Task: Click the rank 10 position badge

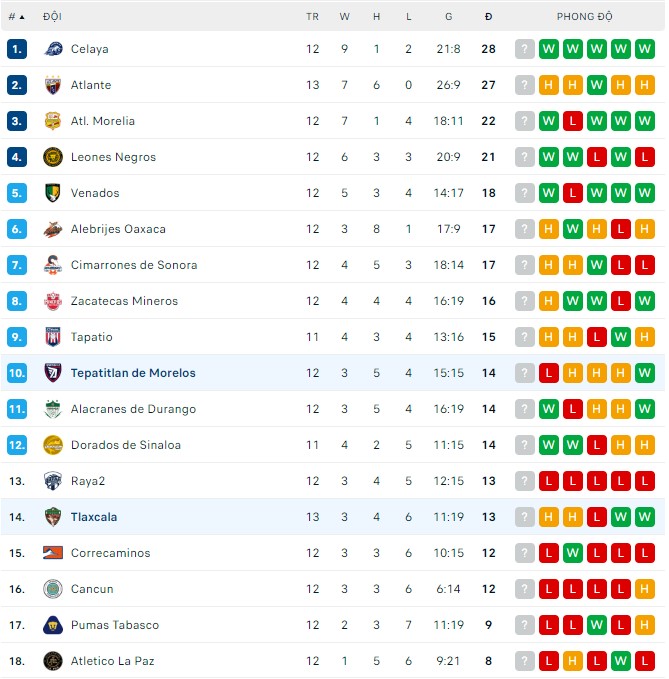Action: 17,373
